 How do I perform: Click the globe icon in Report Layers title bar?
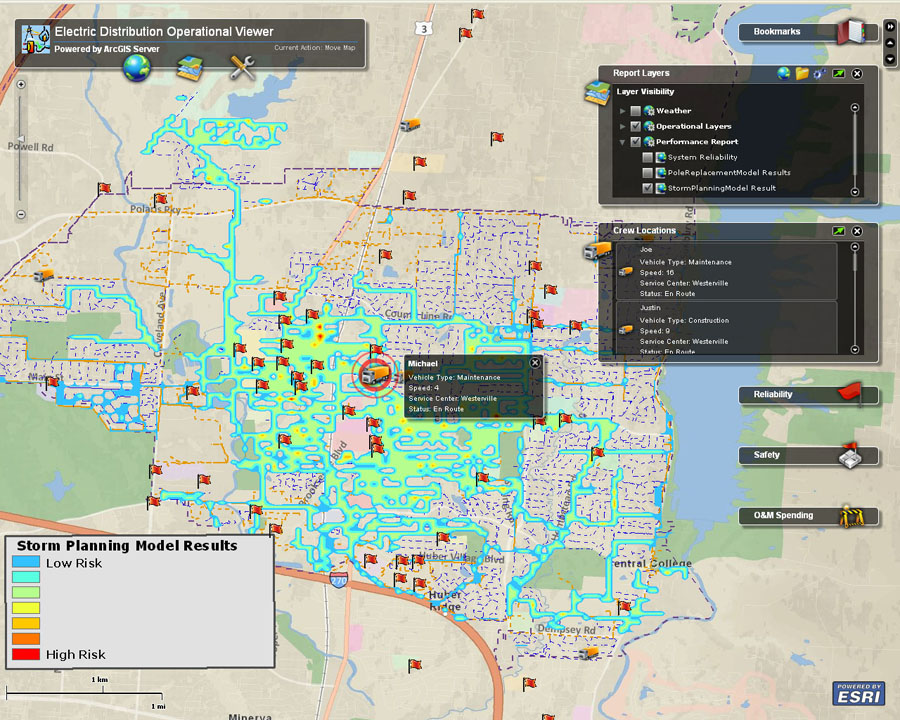(x=783, y=73)
